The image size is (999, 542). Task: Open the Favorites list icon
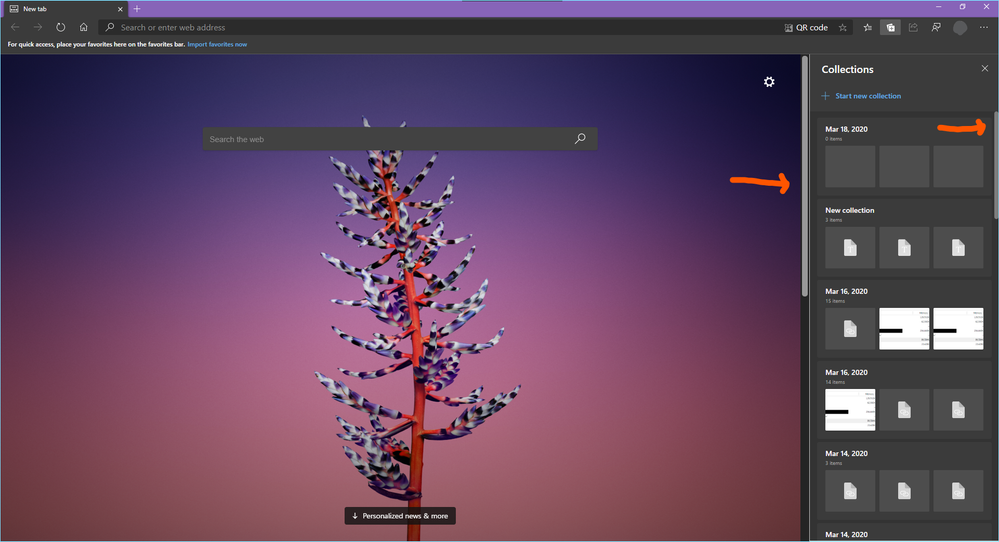coord(867,27)
